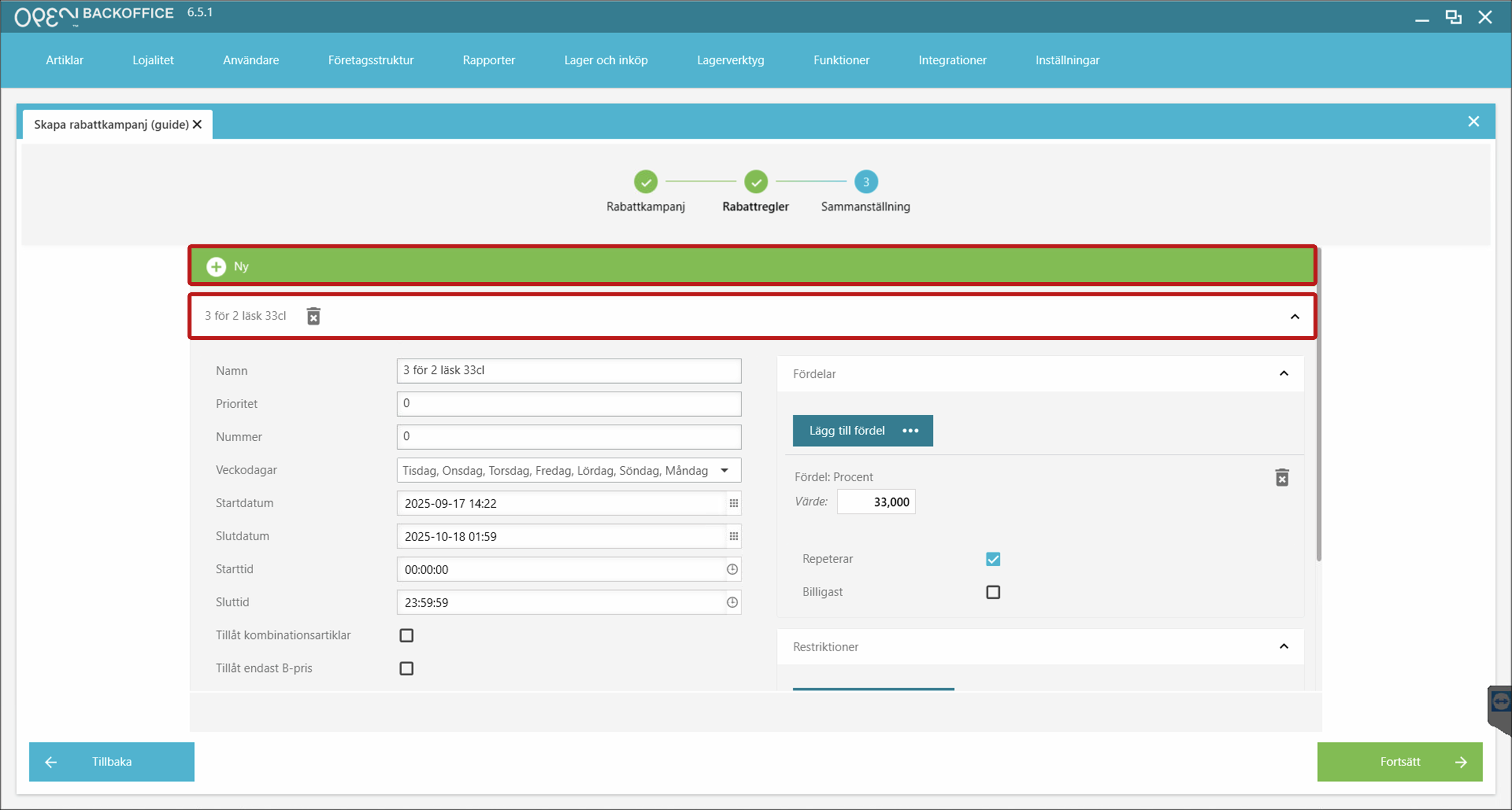Open the Sluttid clock picker icon
This screenshot has height=810, width=1512.
[x=732, y=602]
